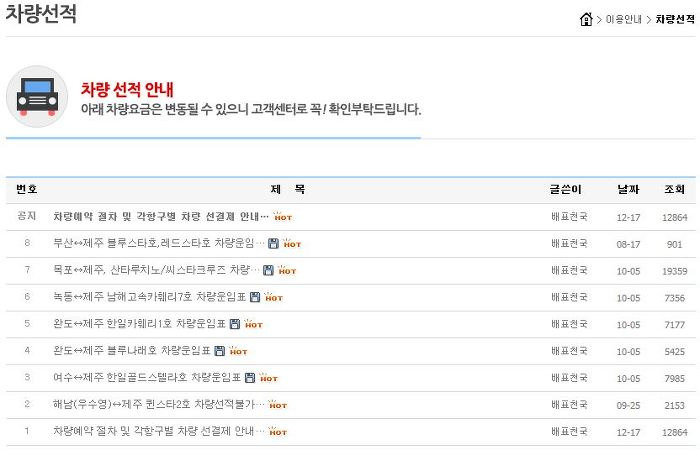Open 이용안내 breadcrumb link

(623, 19)
